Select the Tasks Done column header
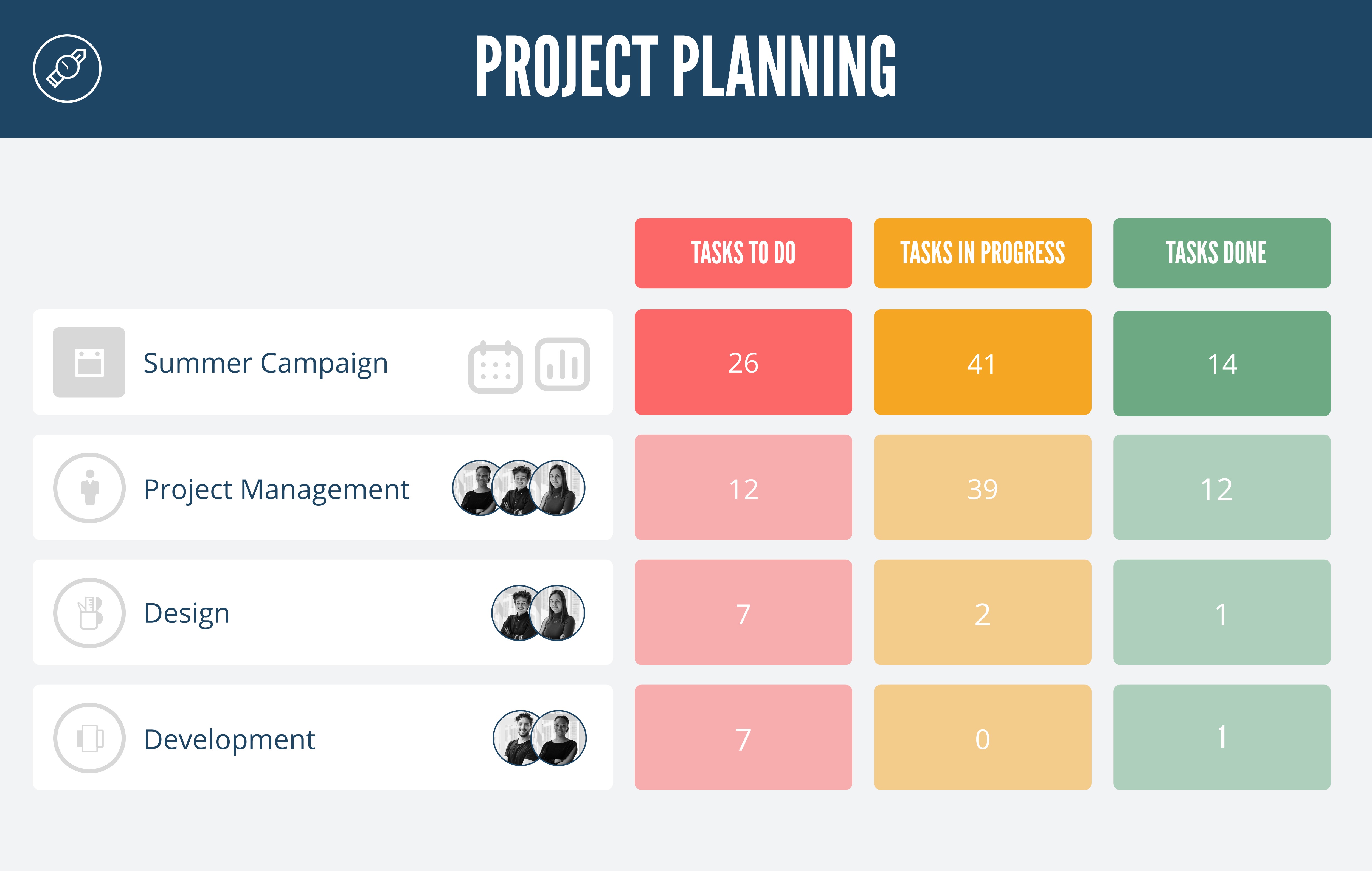This screenshot has height=871, width=1372. point(1222,253)
